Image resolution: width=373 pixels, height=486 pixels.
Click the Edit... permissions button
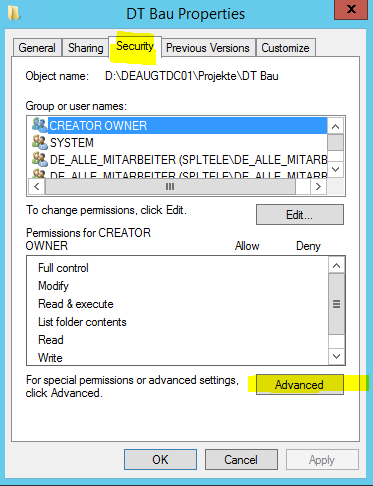pos(300,215)
